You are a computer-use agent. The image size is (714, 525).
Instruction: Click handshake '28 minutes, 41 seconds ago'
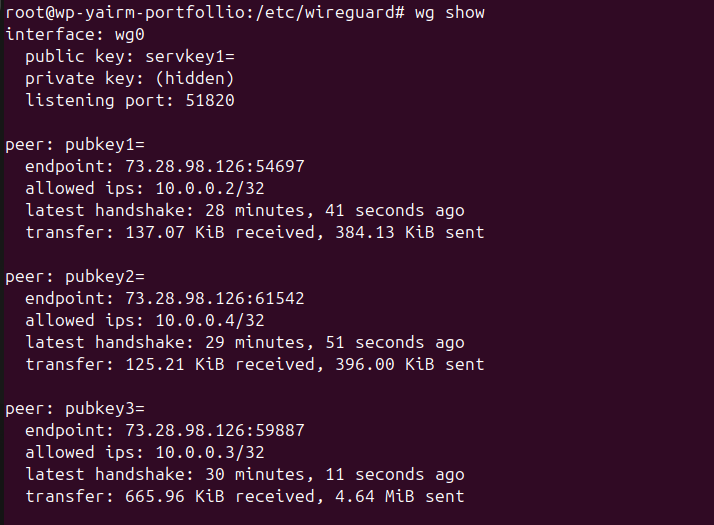coord(335,210)
